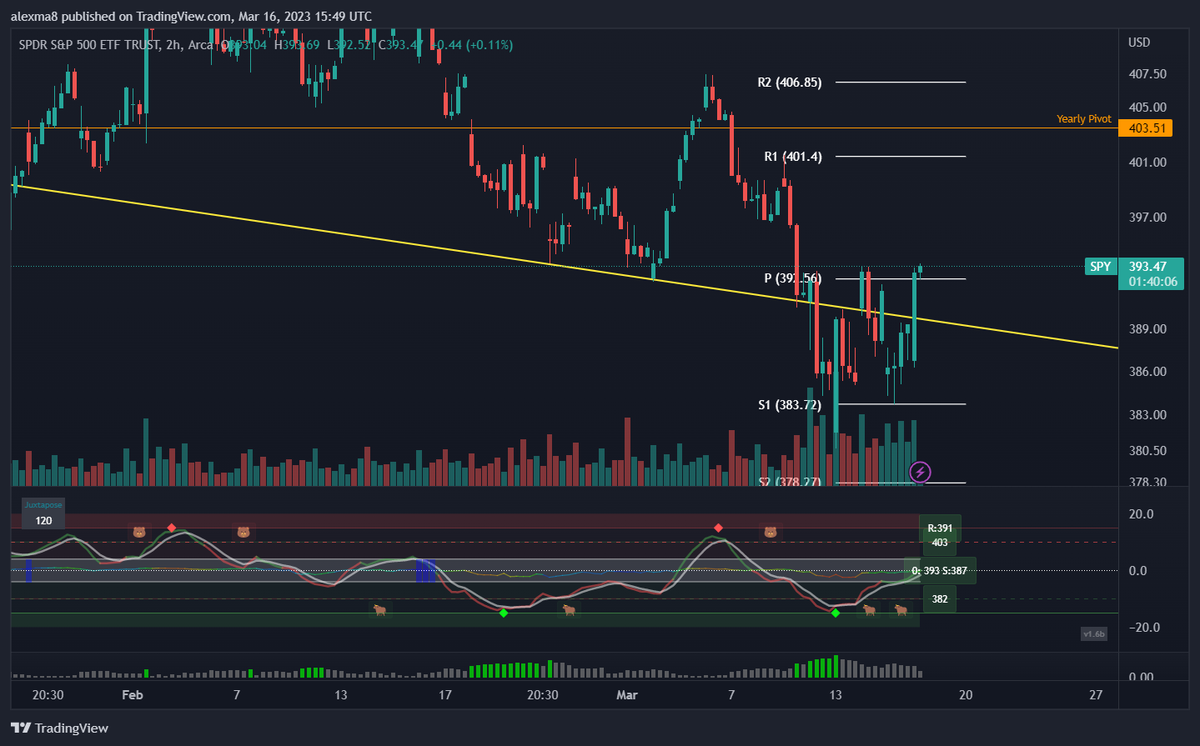Viewport: 1200px width, 746px height.
Task: Select the white R2 level line
Action: click(901, 82)
